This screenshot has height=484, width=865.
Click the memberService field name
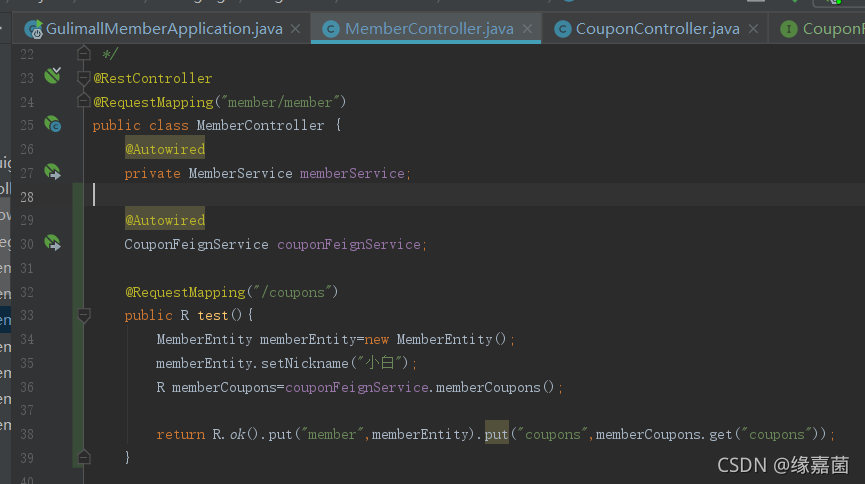pos(352,173)
